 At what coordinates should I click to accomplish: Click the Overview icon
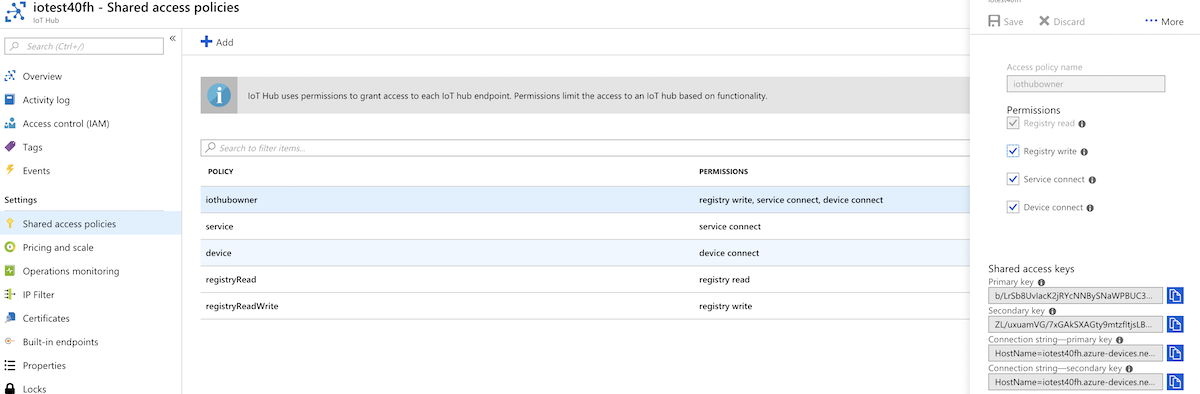point(10,76)
